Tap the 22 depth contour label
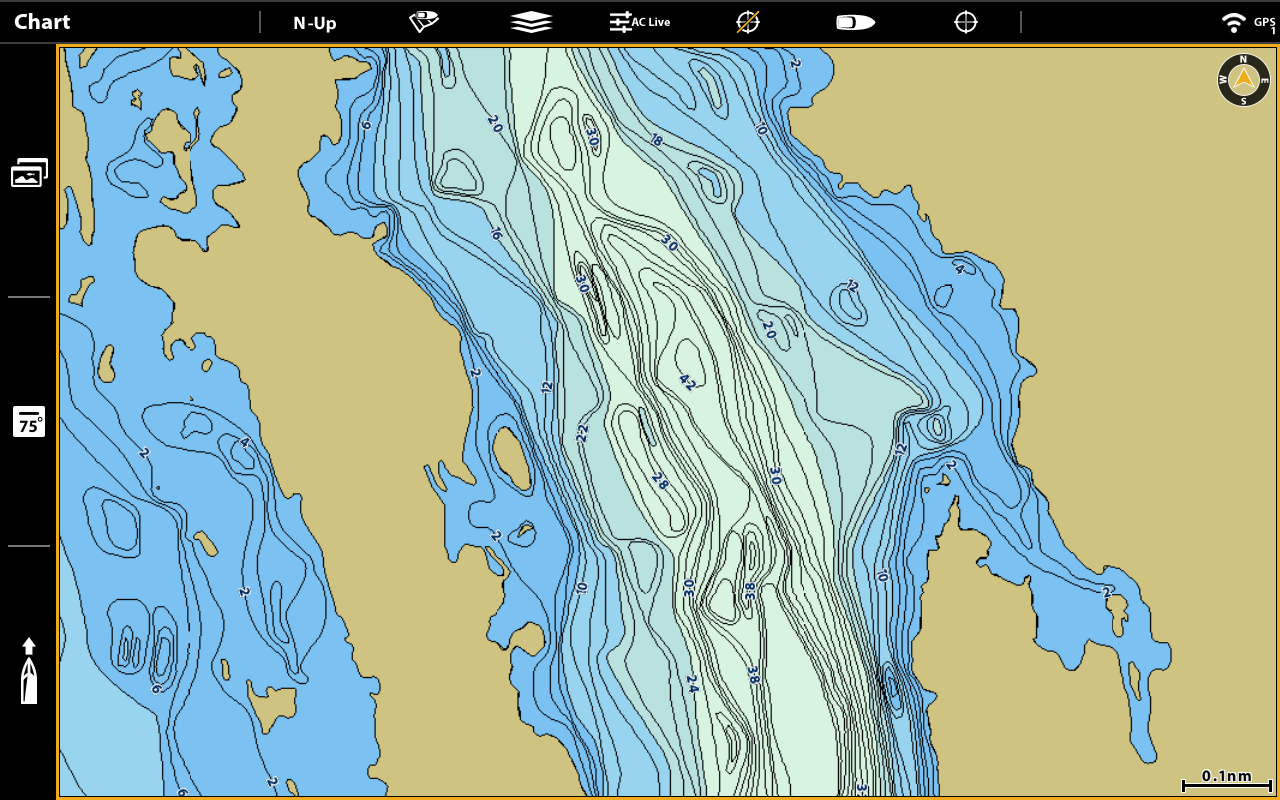The width and height of the screenshot is (1280, 800). click(x=582, y=433)
